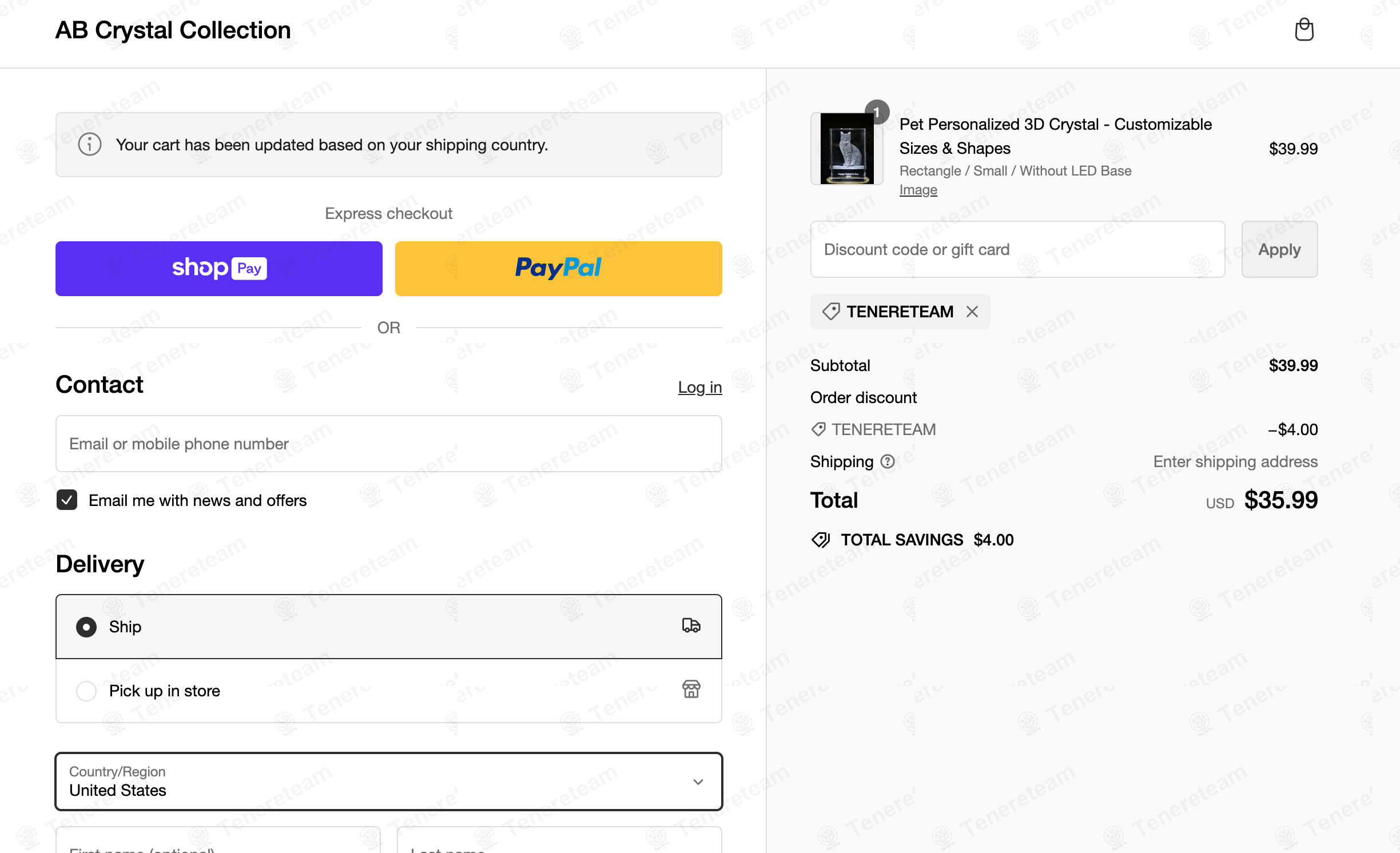1400x853 pixels.
Task: Click the info icon in cart notice
Action: coord(90,145)
